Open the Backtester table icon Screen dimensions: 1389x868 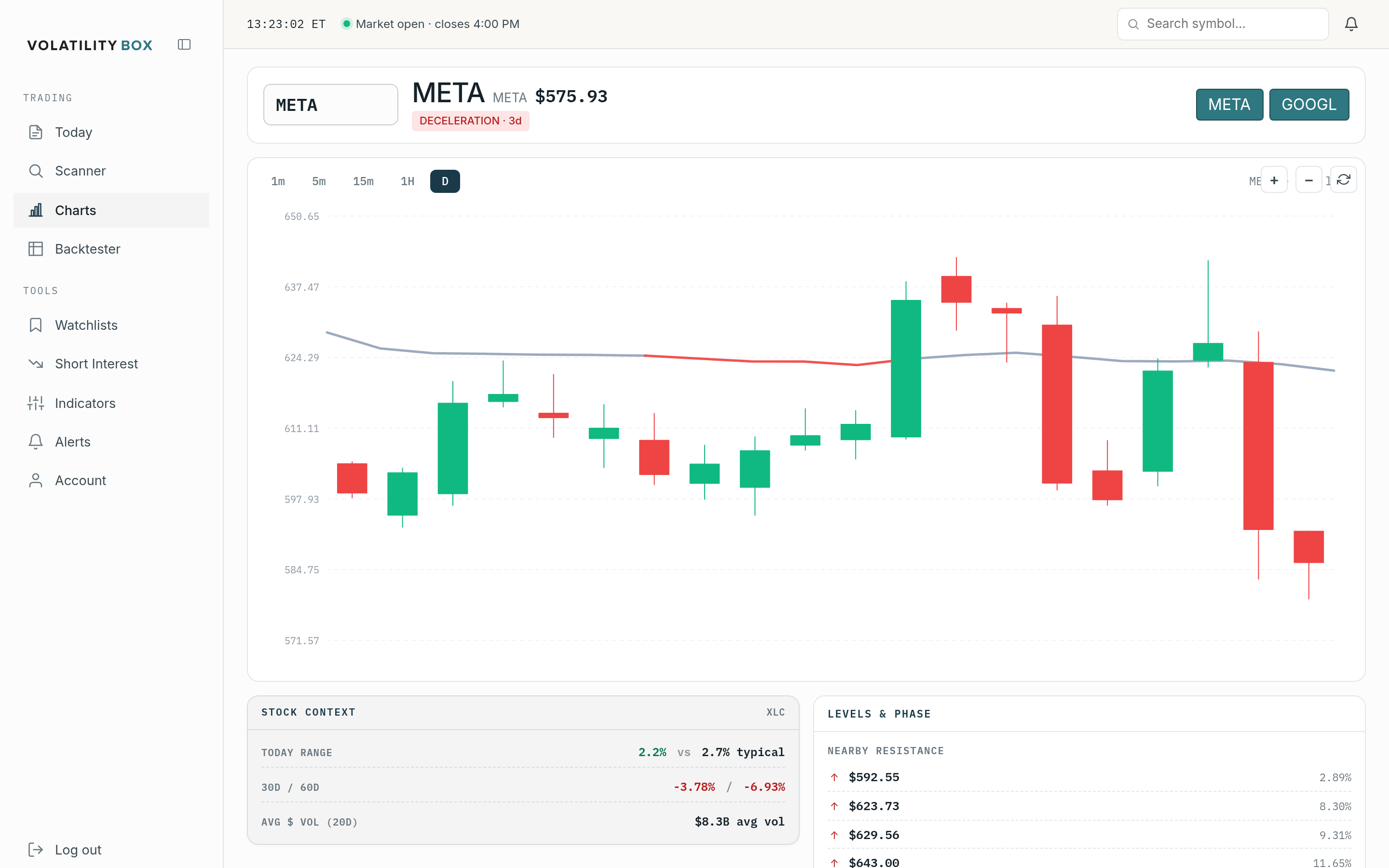pos(36,248)
